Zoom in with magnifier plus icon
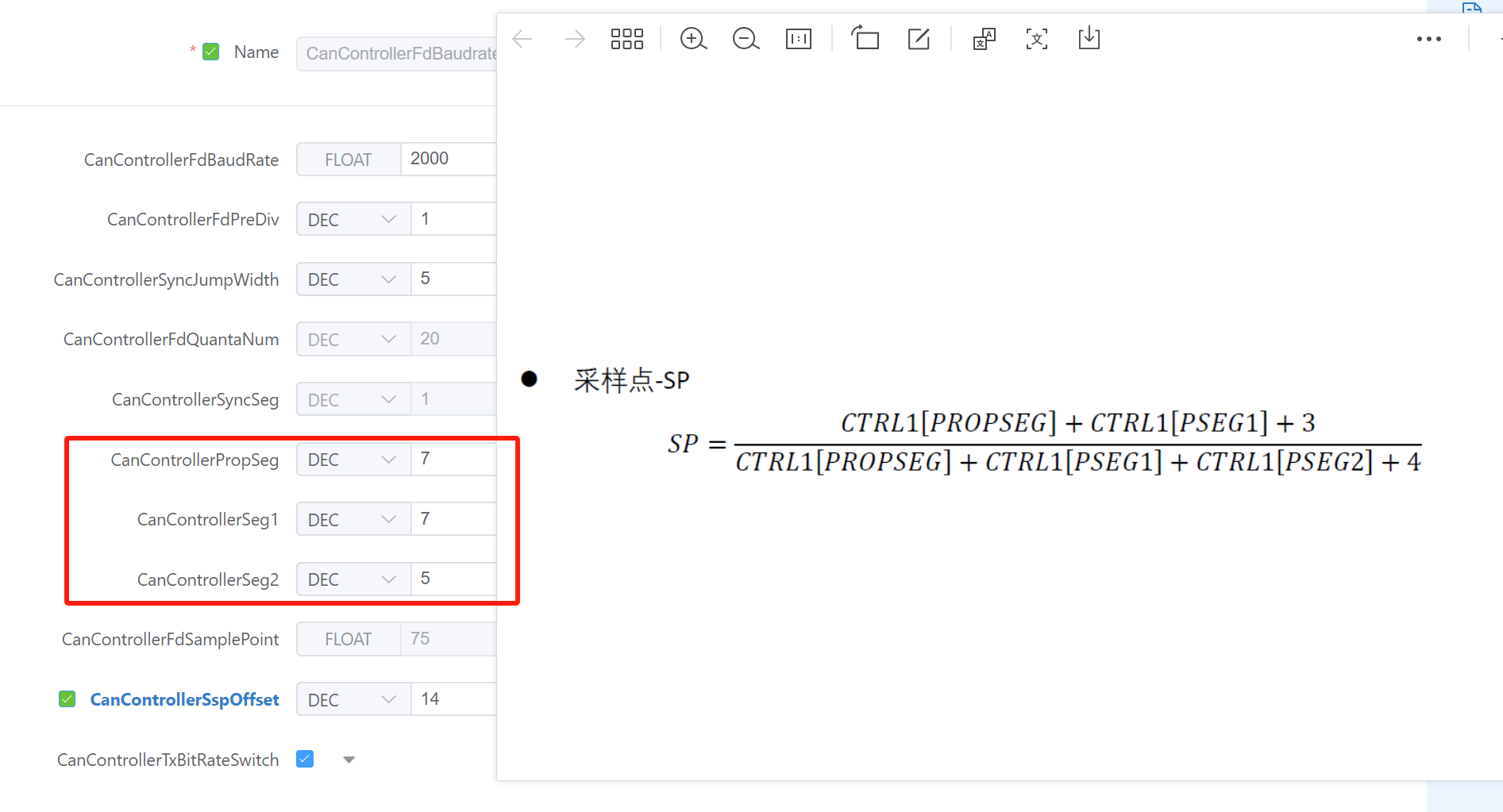The image size is (1503, 812). point(693,39)
